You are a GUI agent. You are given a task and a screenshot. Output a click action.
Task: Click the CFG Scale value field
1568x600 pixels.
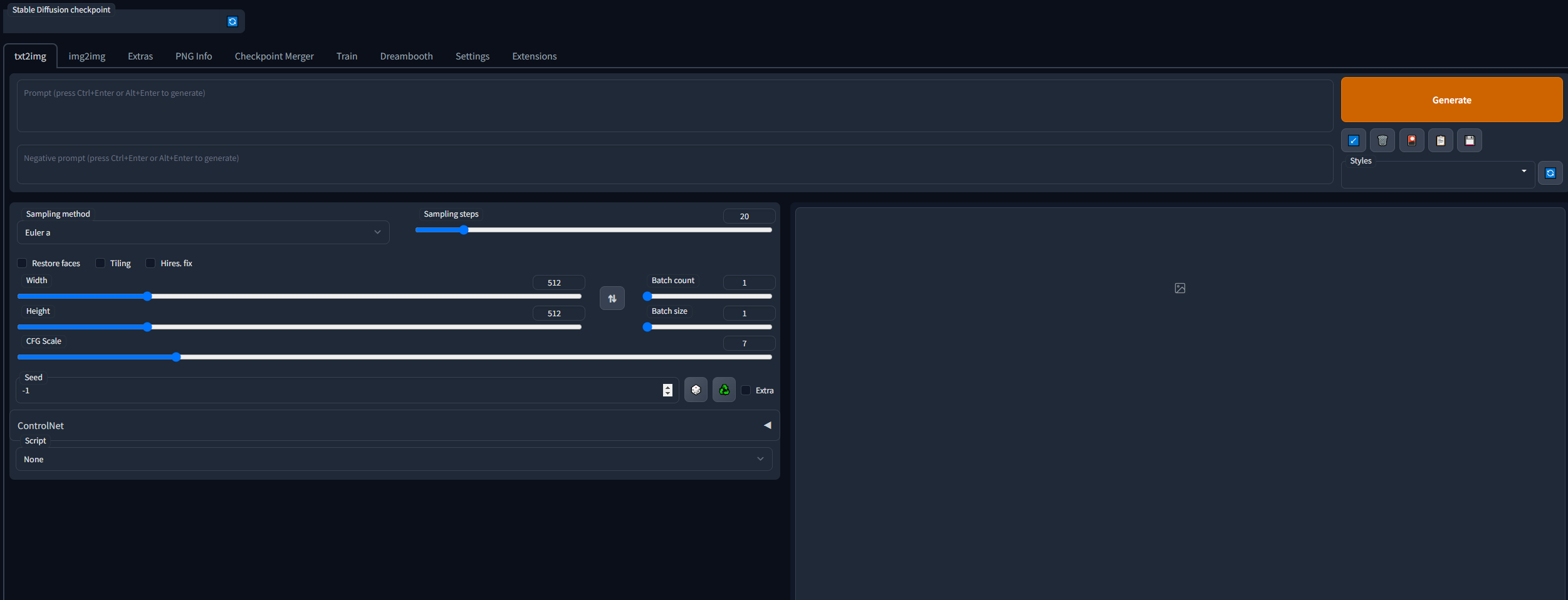(x=749, y=343)
